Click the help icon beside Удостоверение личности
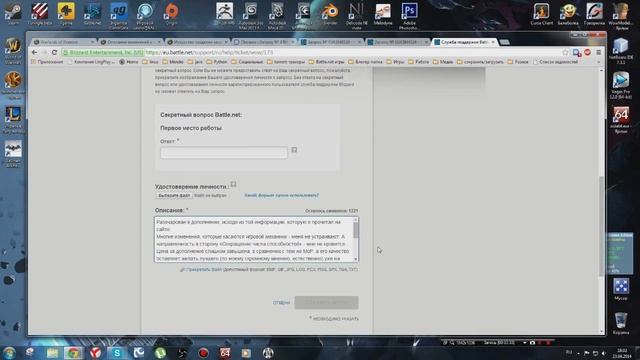 [x=233, y=184]
